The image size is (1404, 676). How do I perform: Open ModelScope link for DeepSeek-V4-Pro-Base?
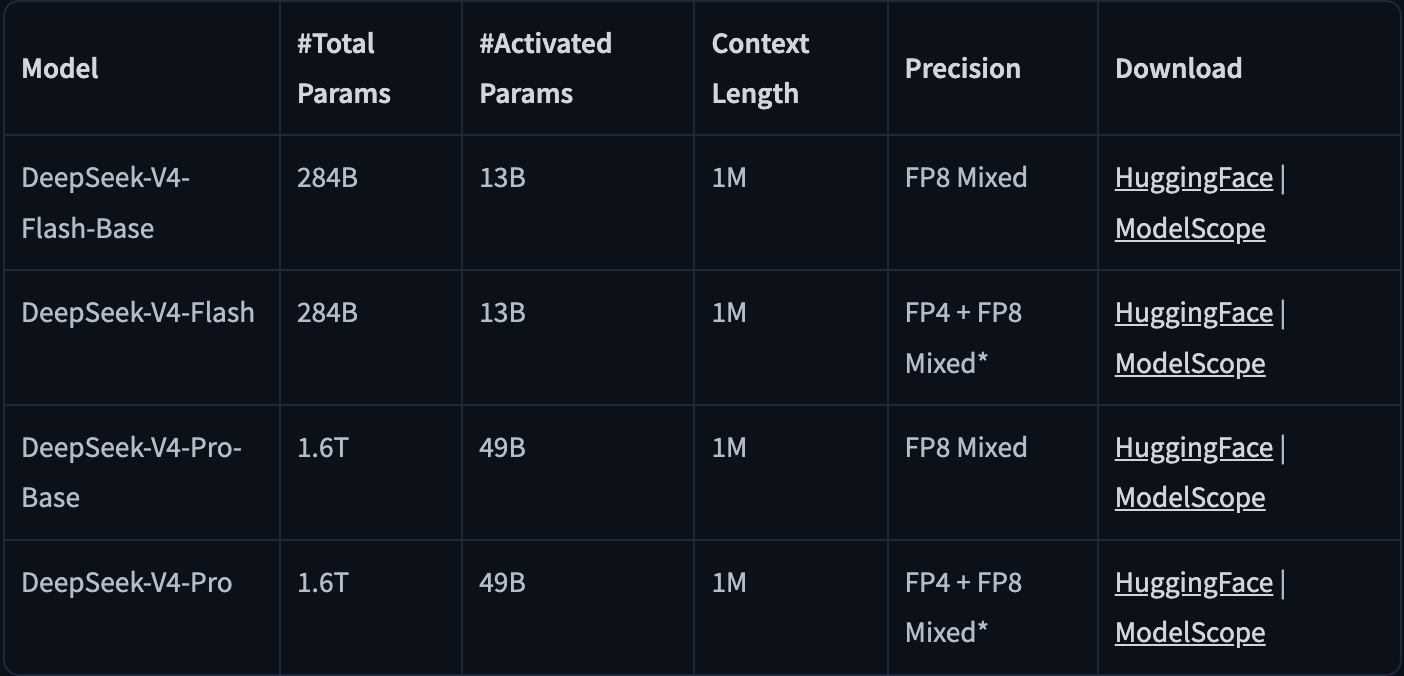[1190, 498]
